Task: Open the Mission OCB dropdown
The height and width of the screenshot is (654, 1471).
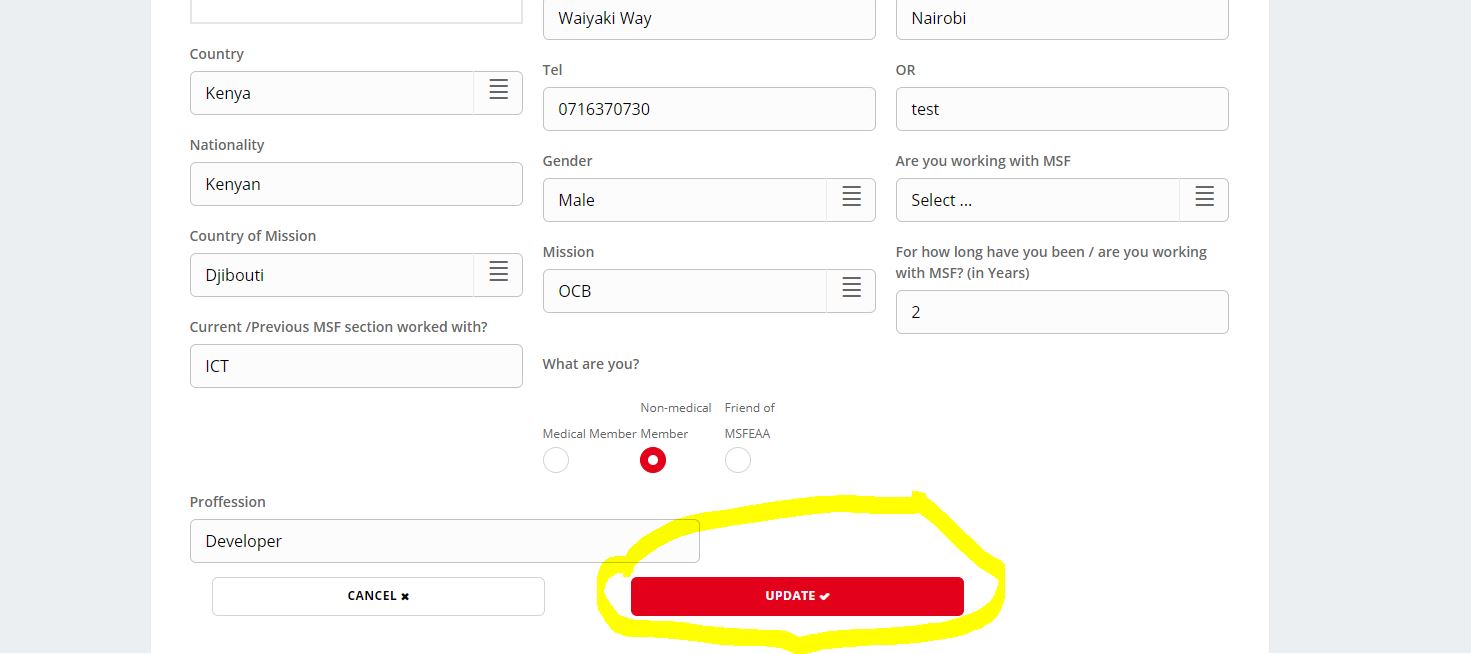Action: pos(709,291)
